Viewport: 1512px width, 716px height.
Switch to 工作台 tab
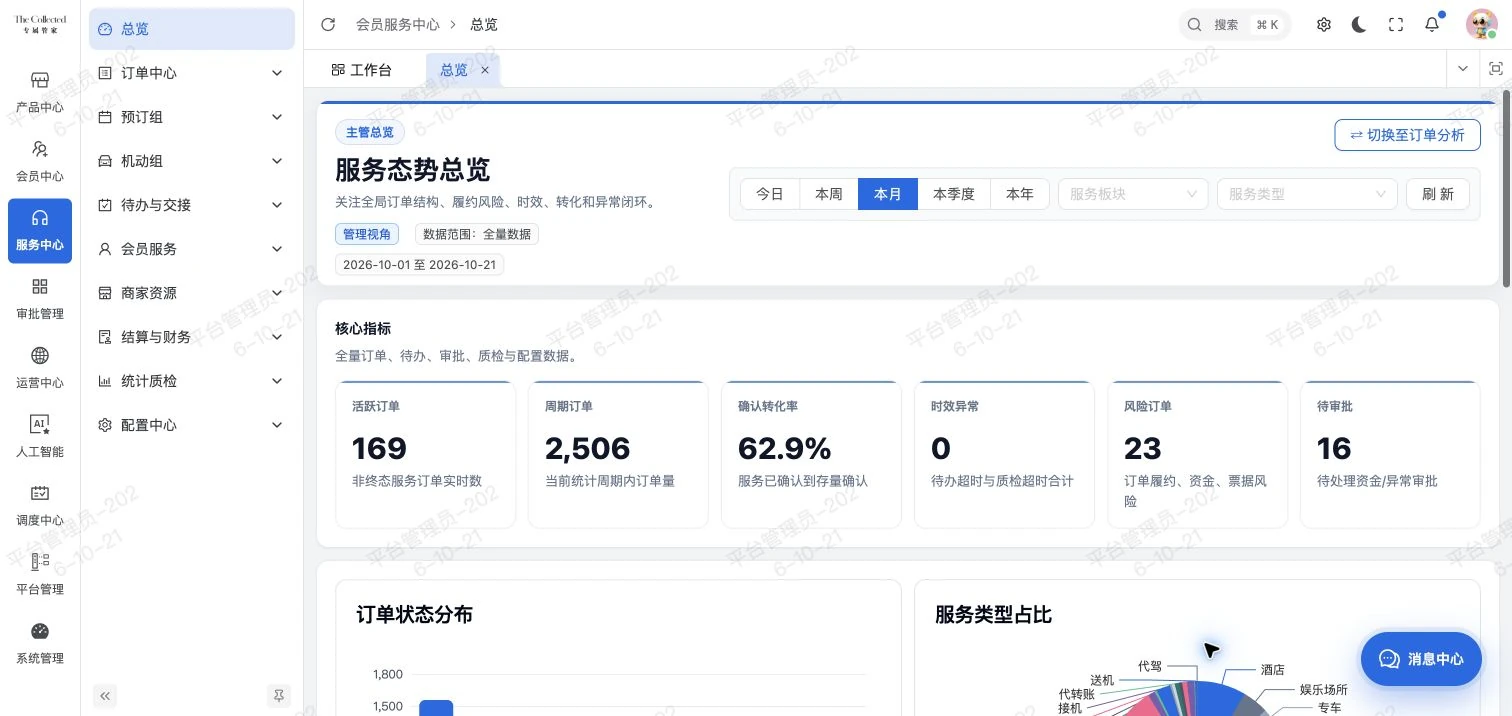tap(361, 70)
